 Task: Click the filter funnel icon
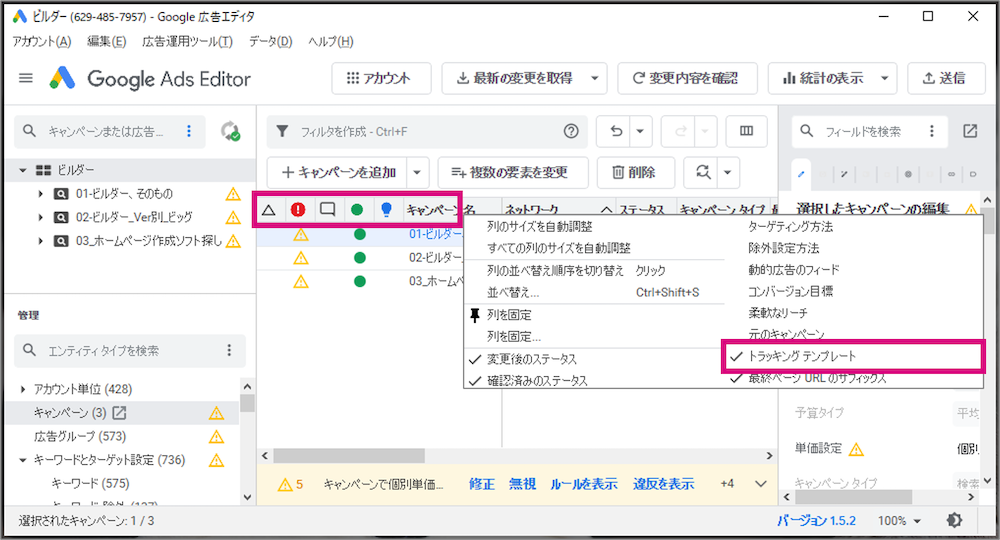tap(282, 131)
